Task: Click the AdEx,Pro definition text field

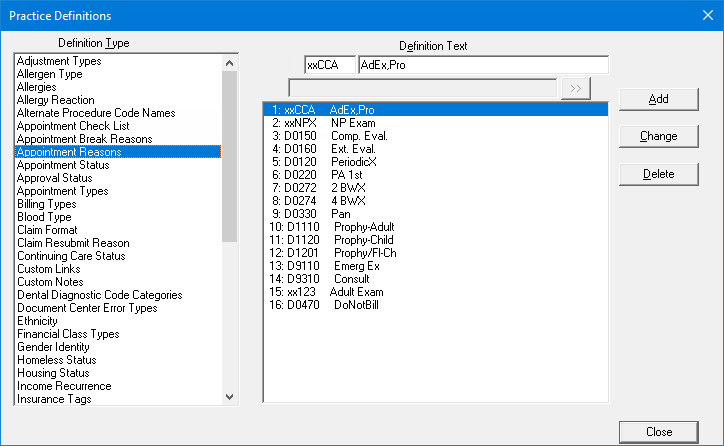Action: 483,65
